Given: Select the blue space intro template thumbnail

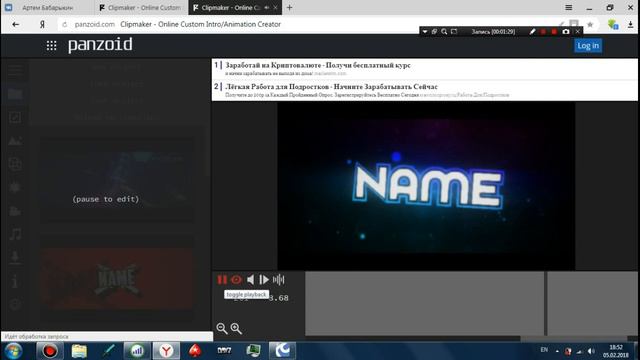Looking at the screenshot, I should point(117,180).
